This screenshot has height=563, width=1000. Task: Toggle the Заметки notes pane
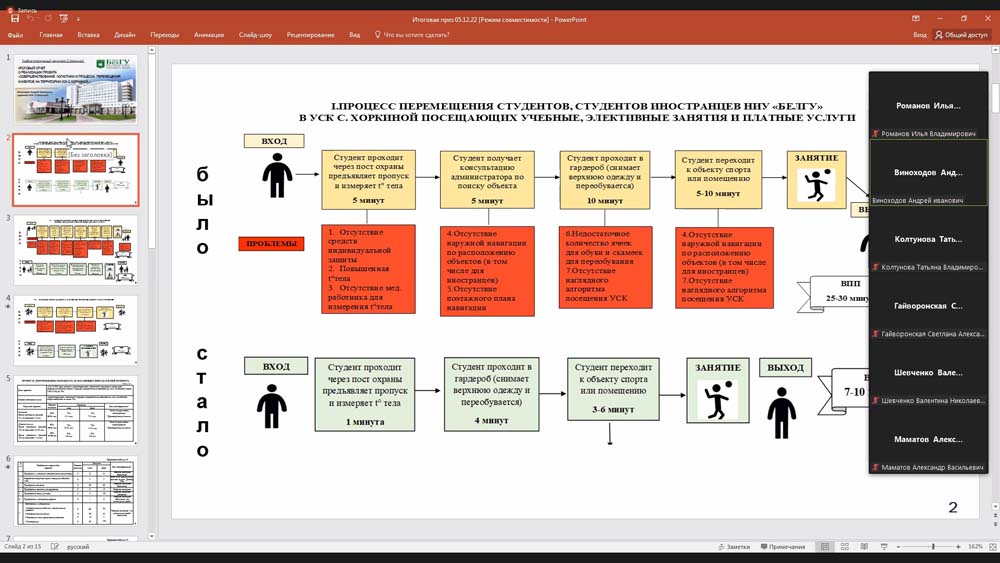tap(733, 547)
